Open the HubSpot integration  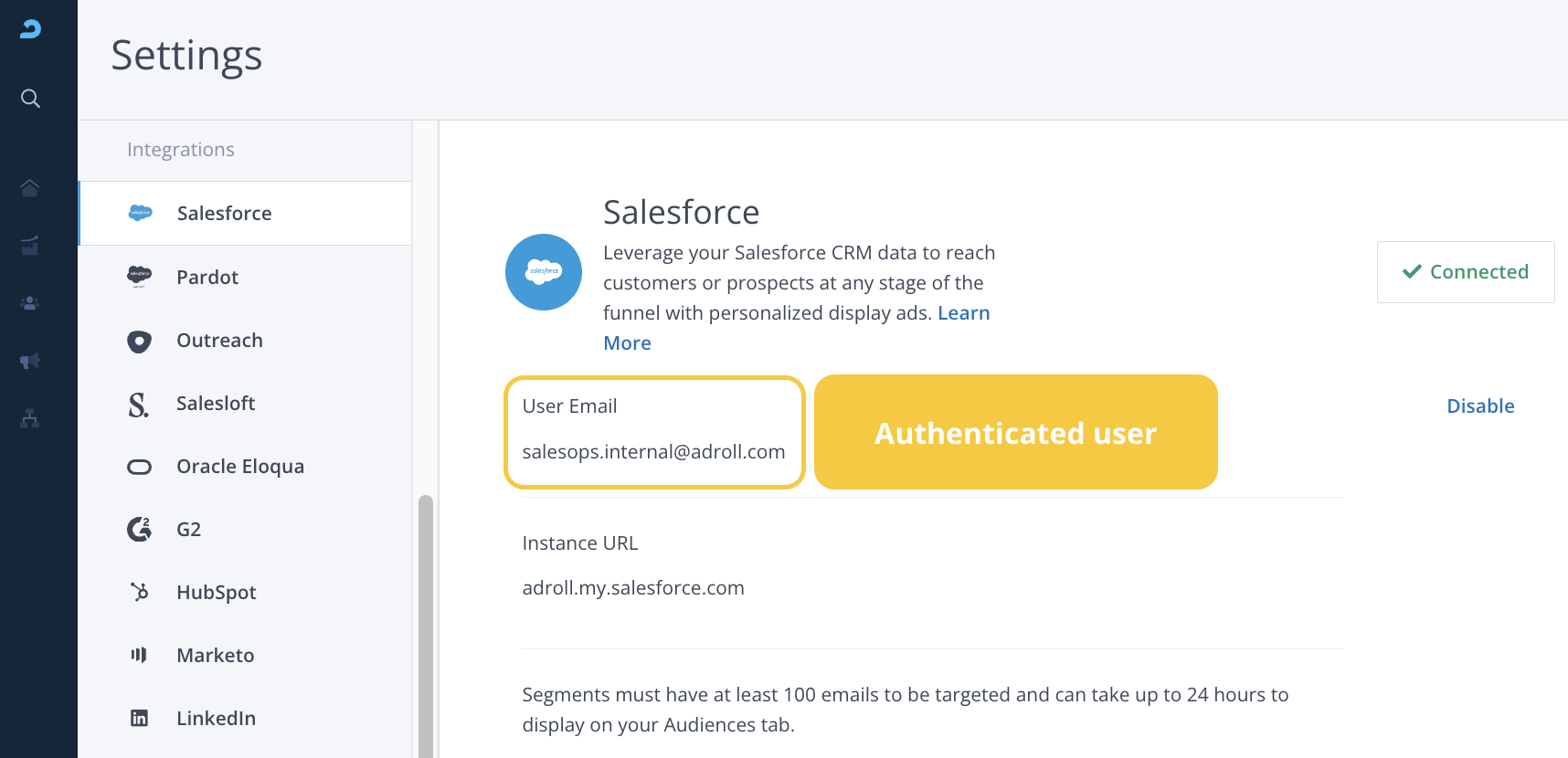(216, 593)
